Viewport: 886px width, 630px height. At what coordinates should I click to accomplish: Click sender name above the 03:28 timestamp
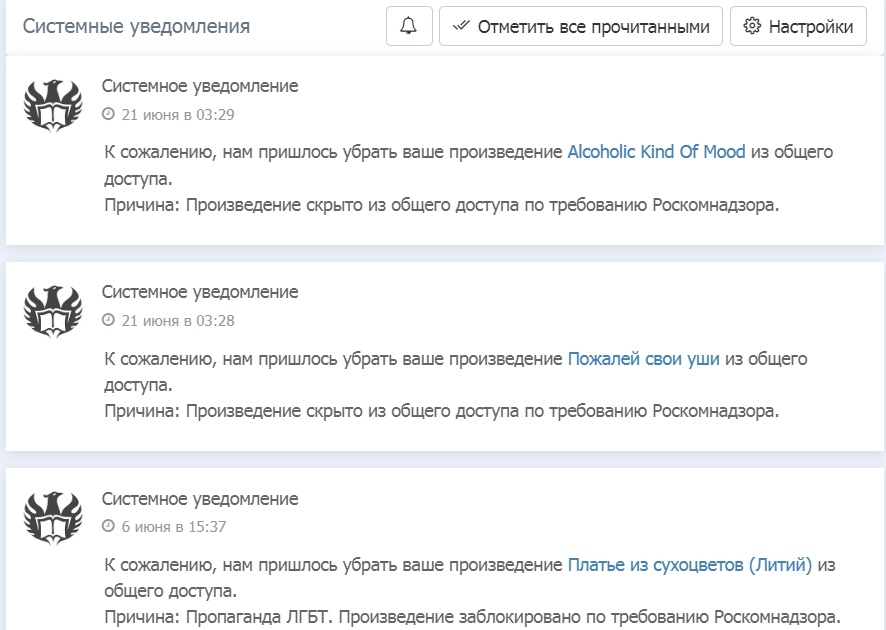click(200, 292)
